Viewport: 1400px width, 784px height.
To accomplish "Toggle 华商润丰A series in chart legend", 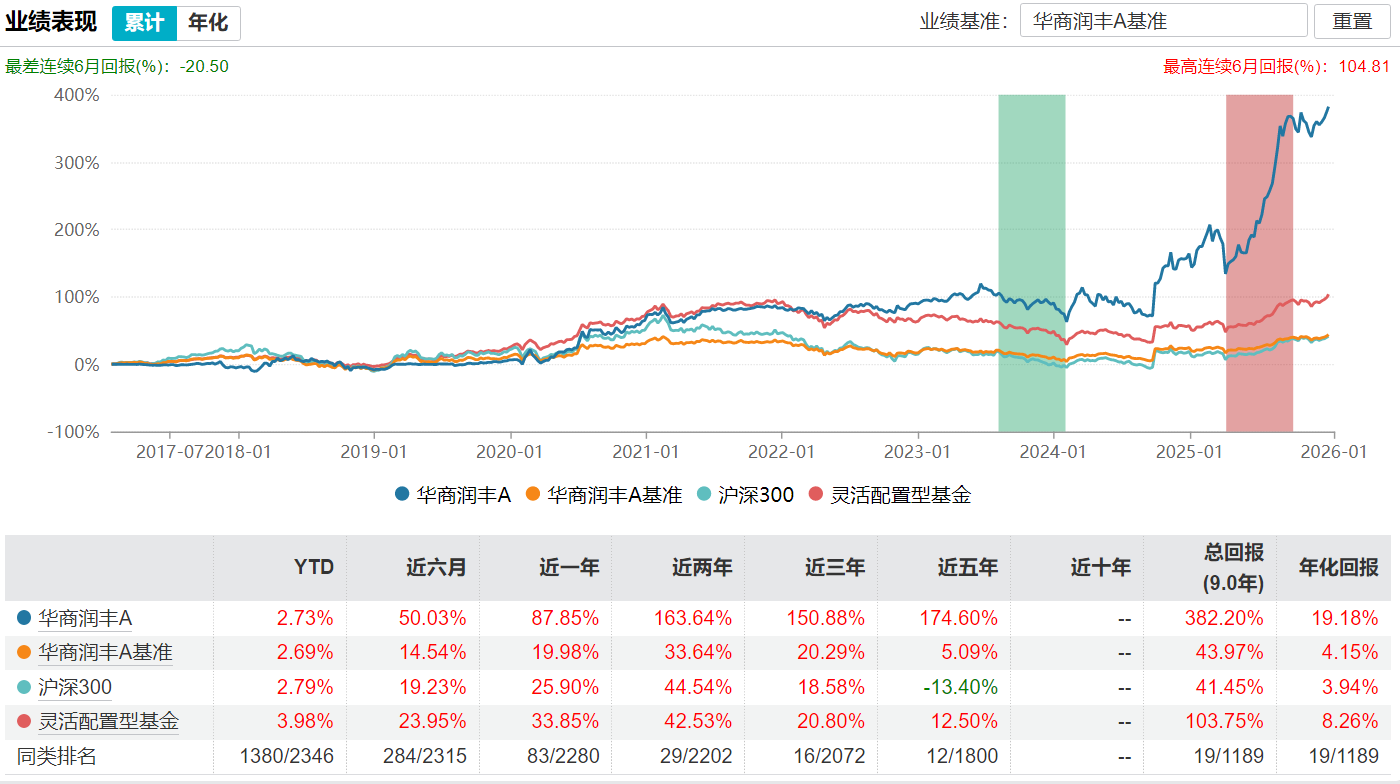I will pyautogui.click(x=453, y=494).
